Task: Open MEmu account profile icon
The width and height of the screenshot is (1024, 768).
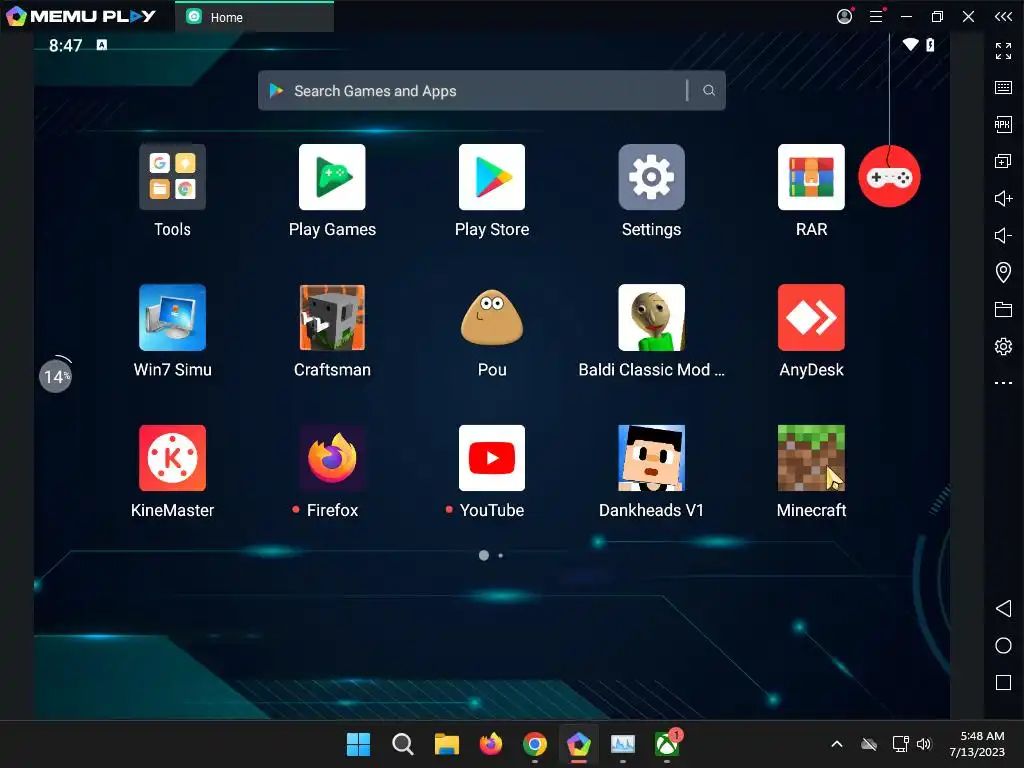Action: [844, 16]
